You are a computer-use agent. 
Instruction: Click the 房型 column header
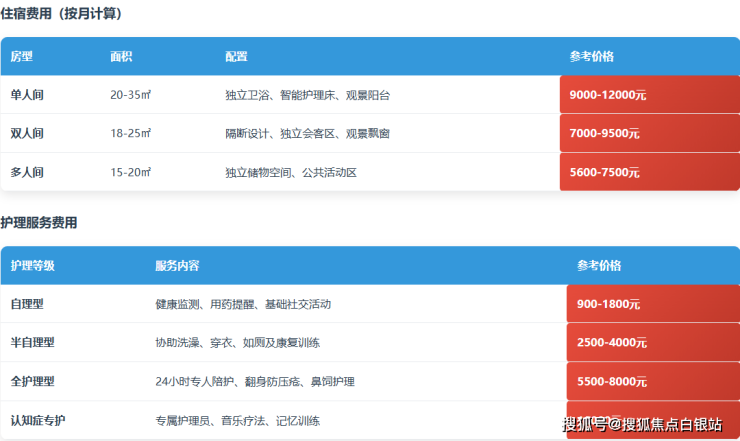coord(22,57)
